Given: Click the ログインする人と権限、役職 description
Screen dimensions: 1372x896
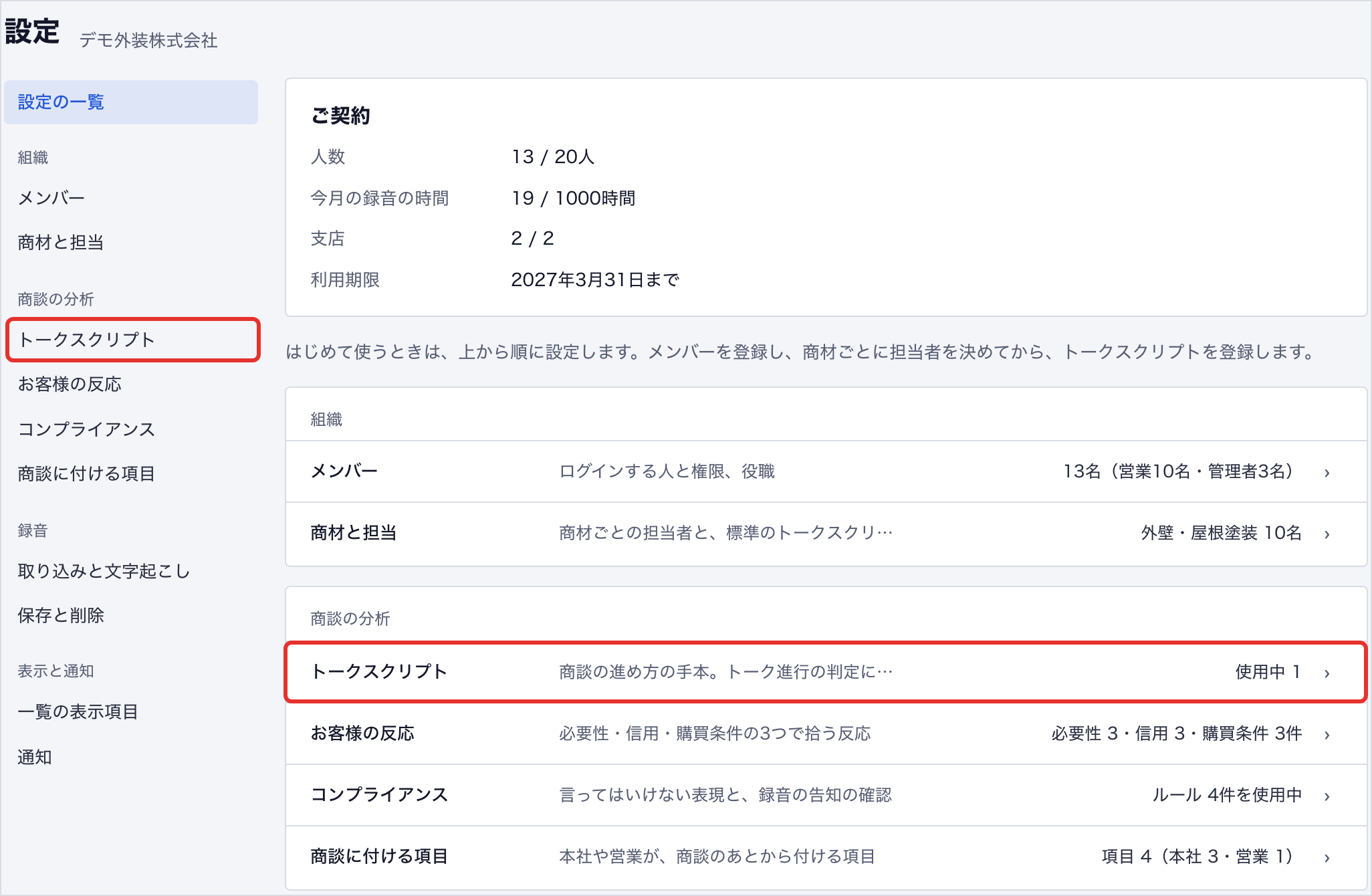Looking at the screenshot, I should [667, 471].
